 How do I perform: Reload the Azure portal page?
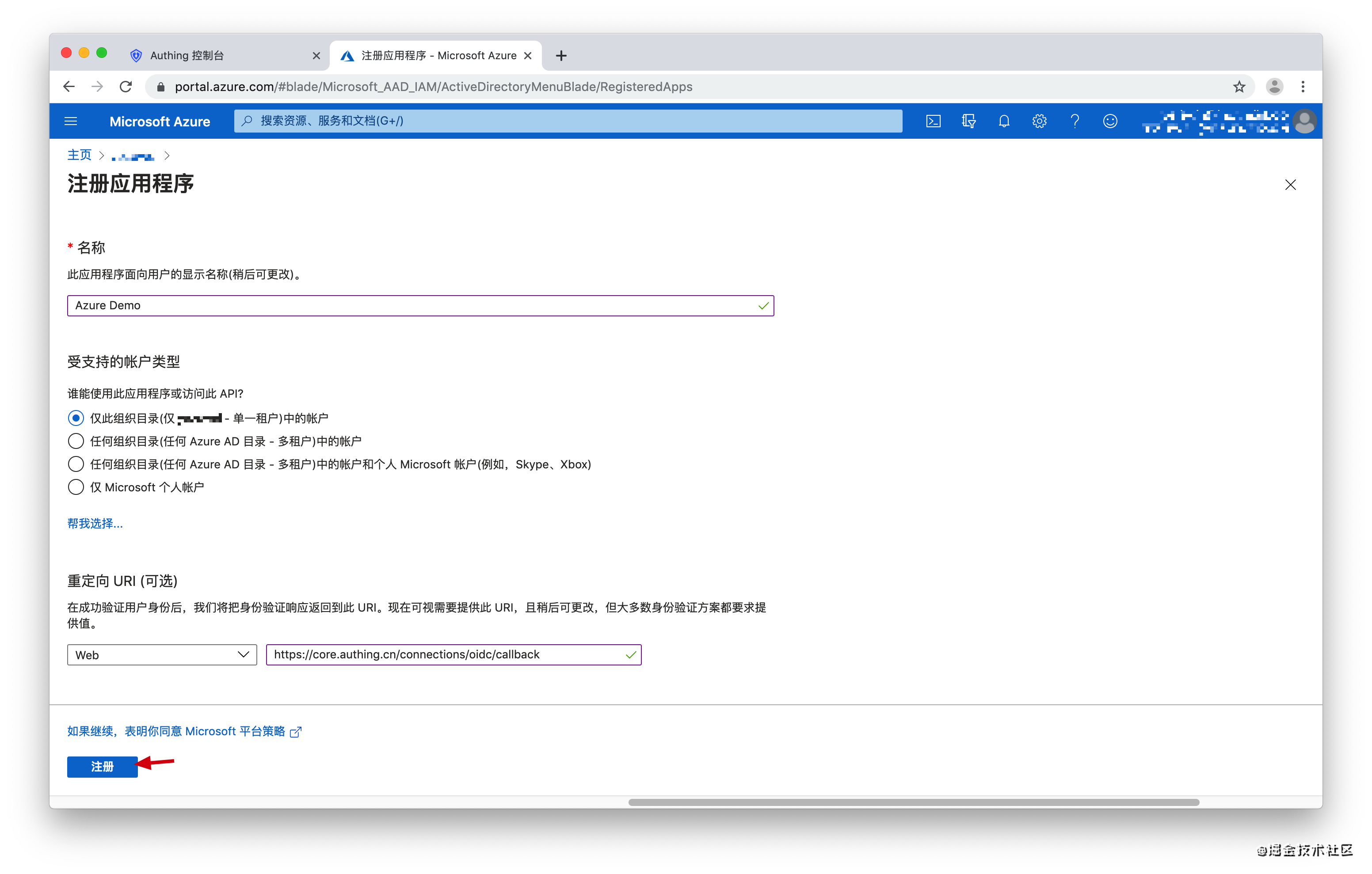tap(126, 87)
